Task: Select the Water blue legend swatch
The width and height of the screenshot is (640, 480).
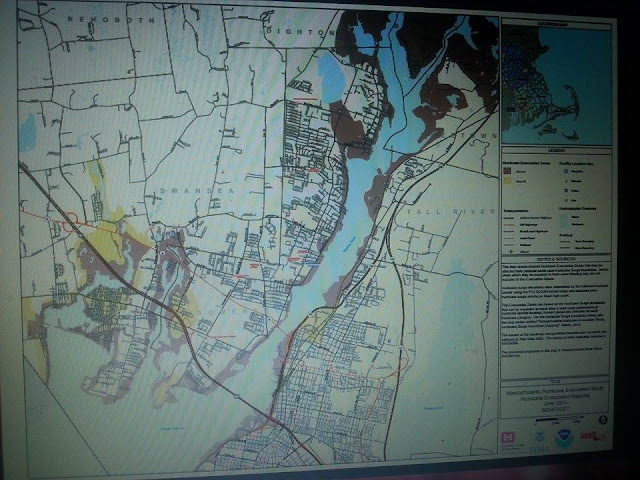Action: pyautogui.click(x=565, y=217)
